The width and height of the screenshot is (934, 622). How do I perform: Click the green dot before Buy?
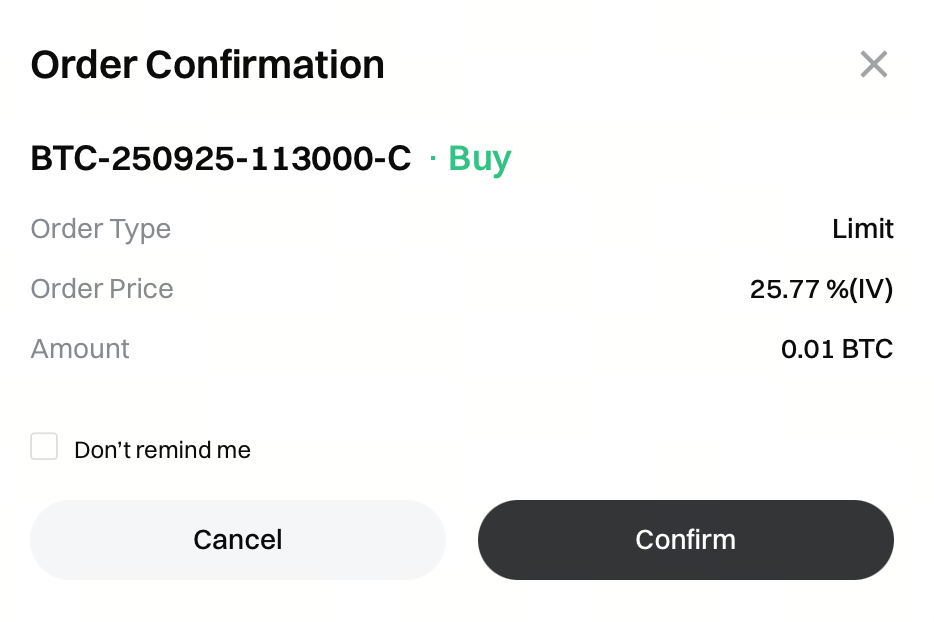coord(432,158)
